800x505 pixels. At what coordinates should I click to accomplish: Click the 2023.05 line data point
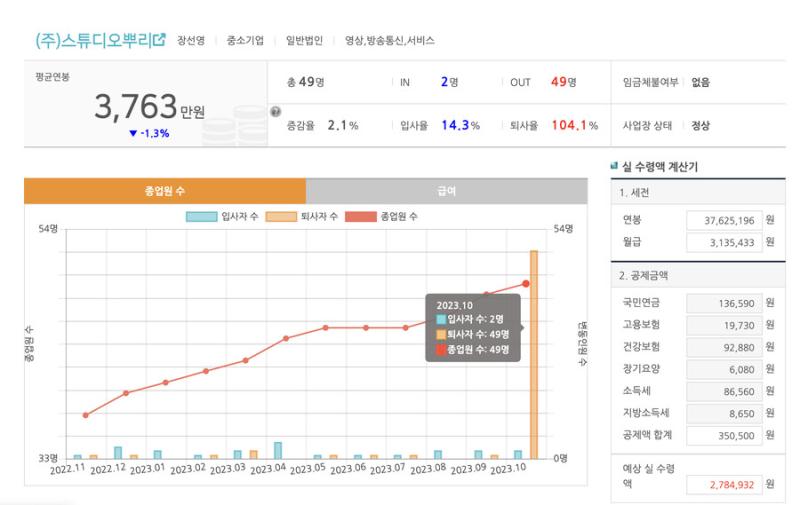(326, 327)
